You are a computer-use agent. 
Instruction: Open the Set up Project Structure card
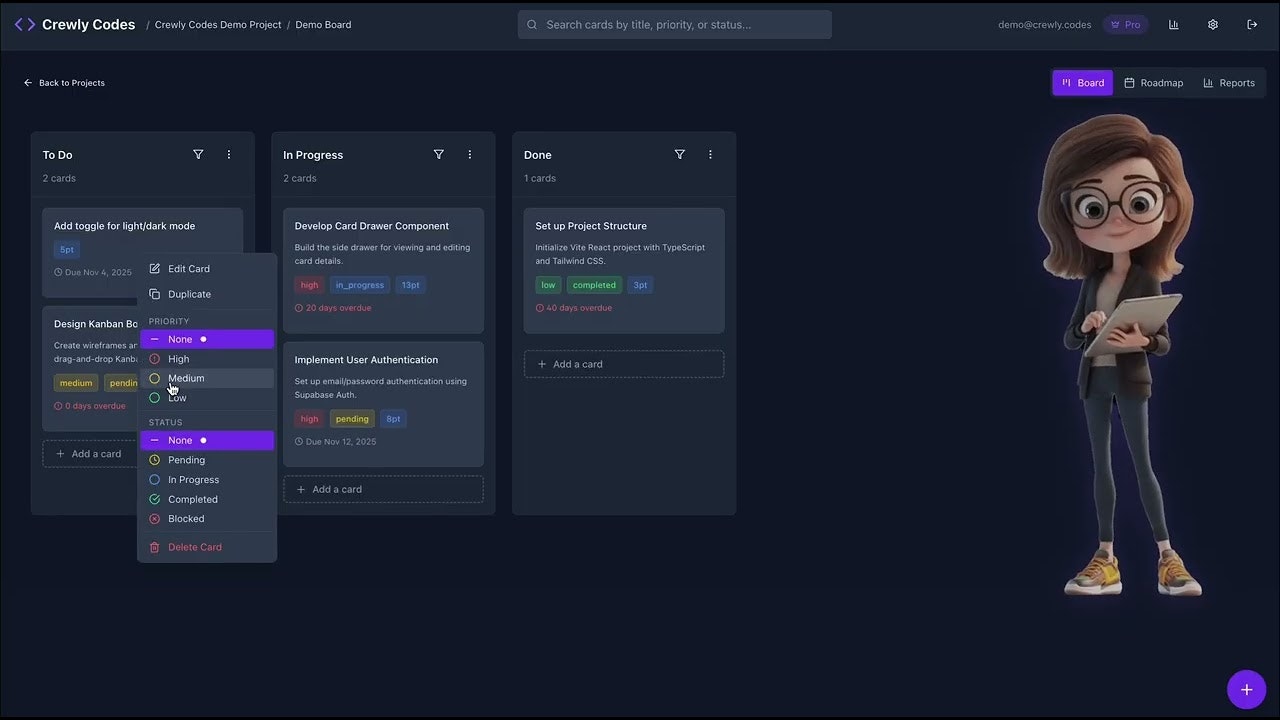tap(624, 270)
